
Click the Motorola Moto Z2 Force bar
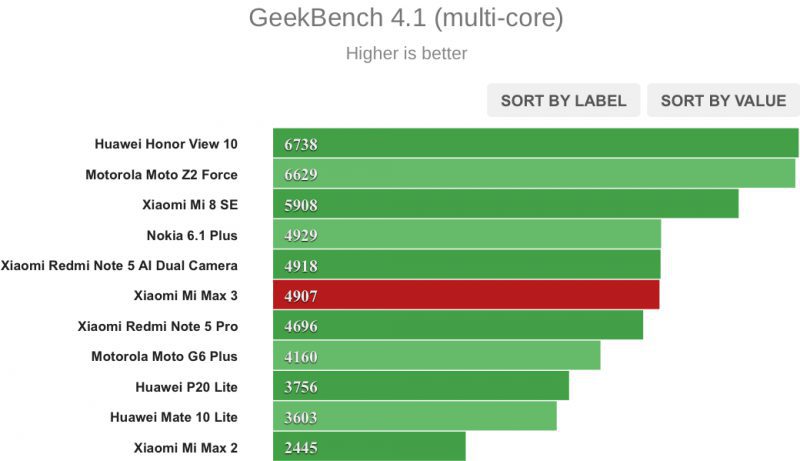(x=533, y=174)
